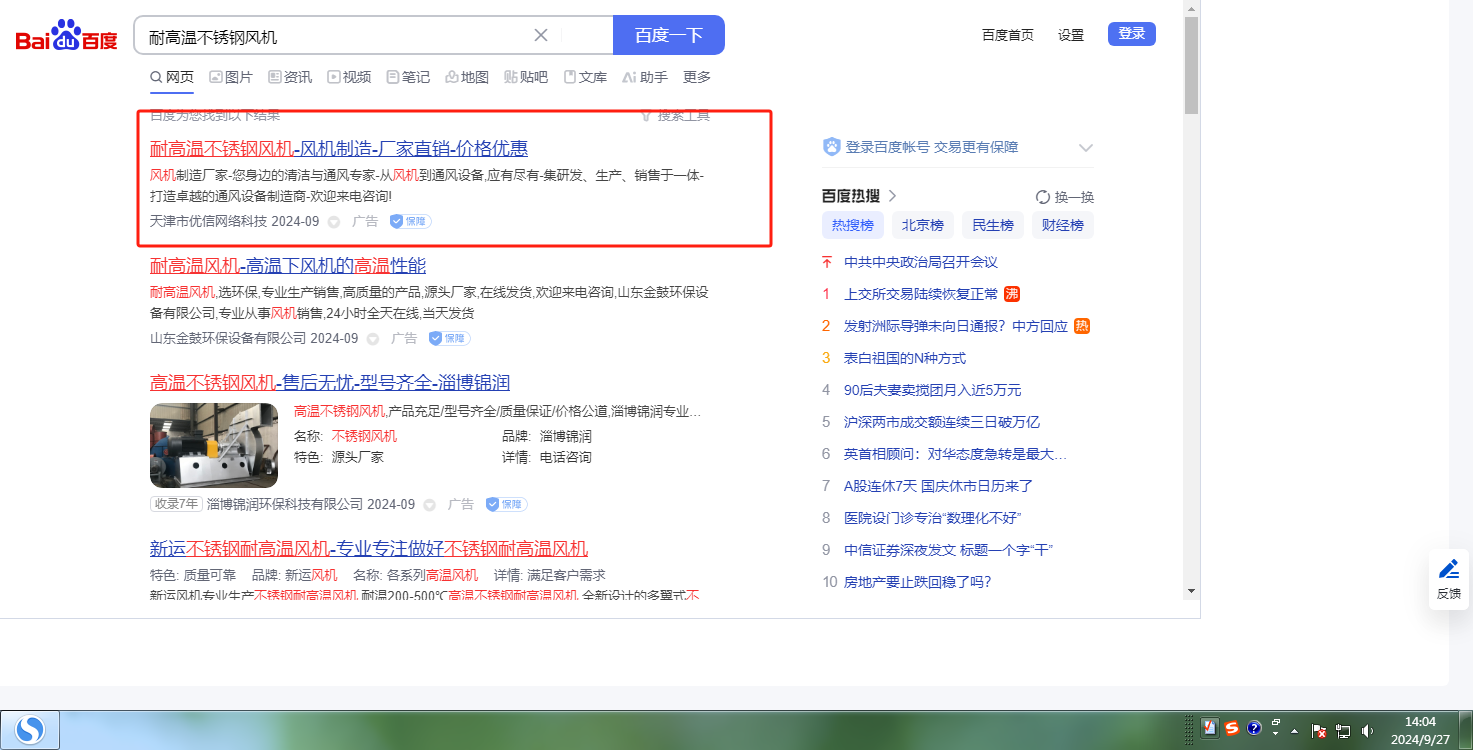Click the Baidu logo
This screenshot has height=750, width=1473.
(x=66, y=37)
